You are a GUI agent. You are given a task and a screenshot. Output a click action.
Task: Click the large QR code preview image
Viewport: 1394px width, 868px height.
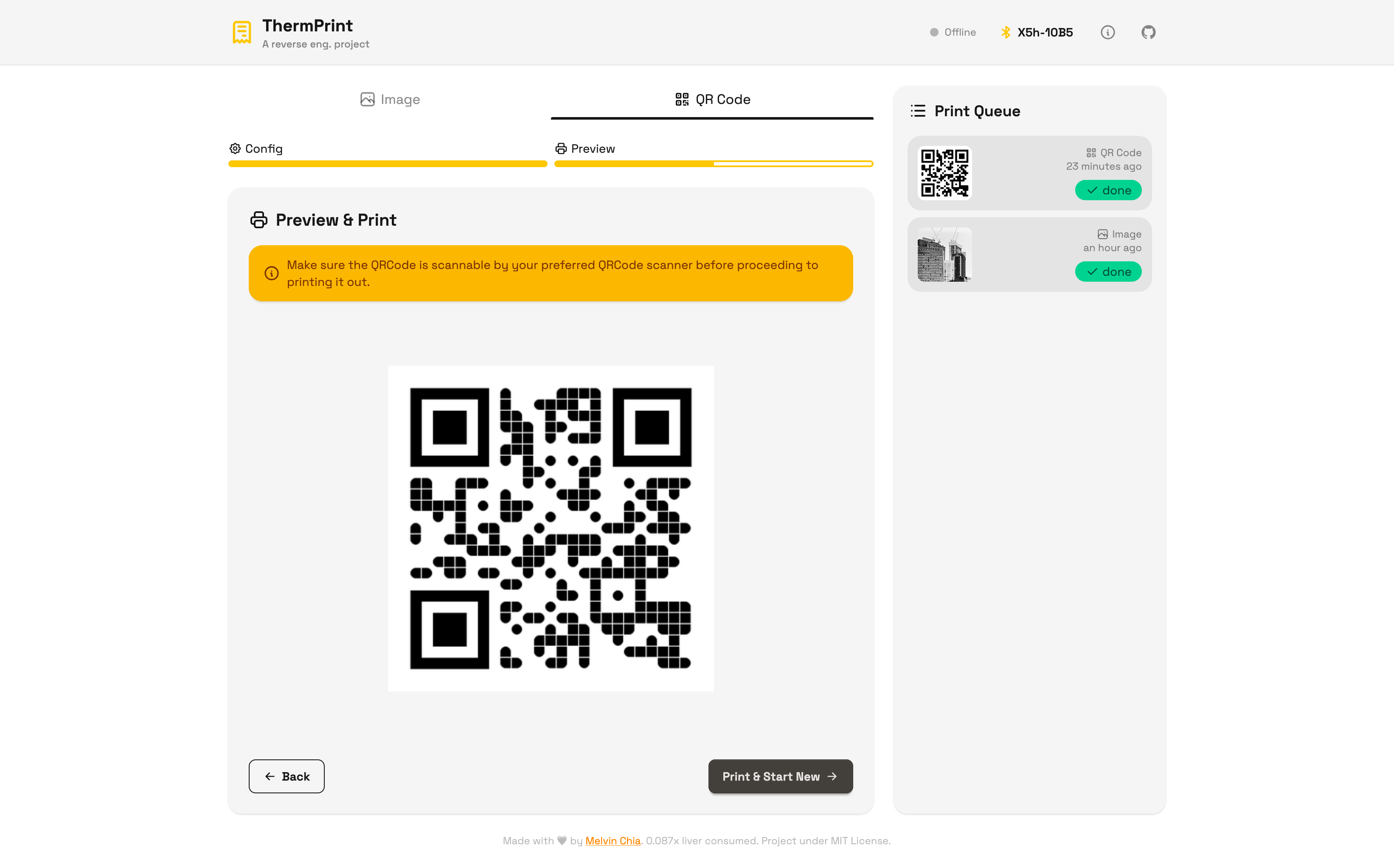pyautogui.click(x=550, y=528)
